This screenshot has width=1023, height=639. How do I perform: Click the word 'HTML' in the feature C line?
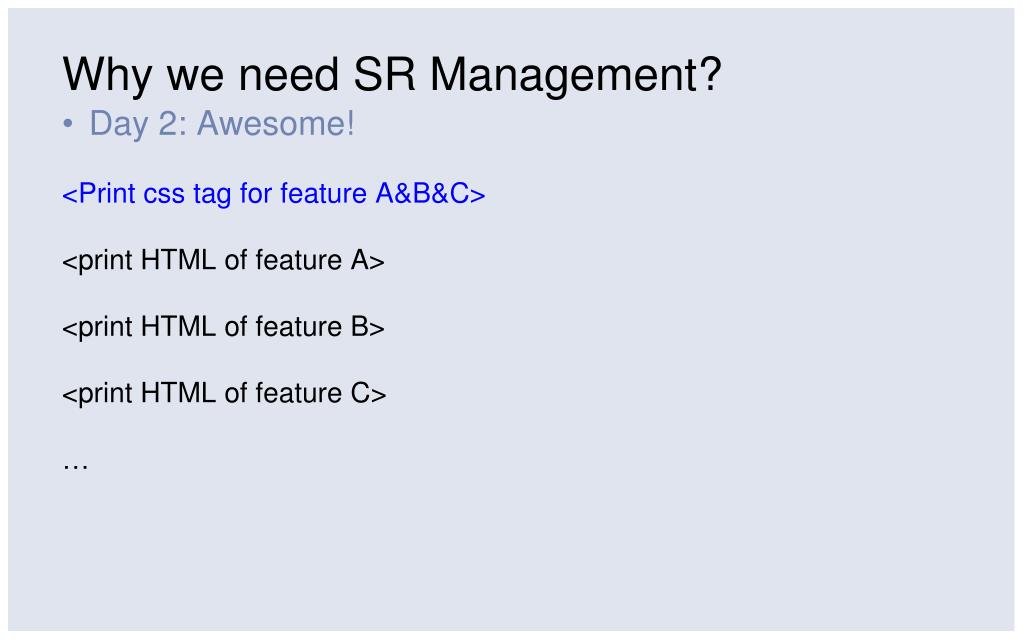178,393
